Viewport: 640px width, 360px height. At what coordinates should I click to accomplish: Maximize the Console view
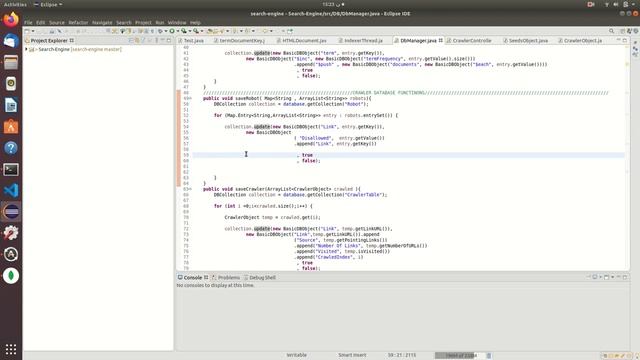pyautogui.click(x=625, y=277)
